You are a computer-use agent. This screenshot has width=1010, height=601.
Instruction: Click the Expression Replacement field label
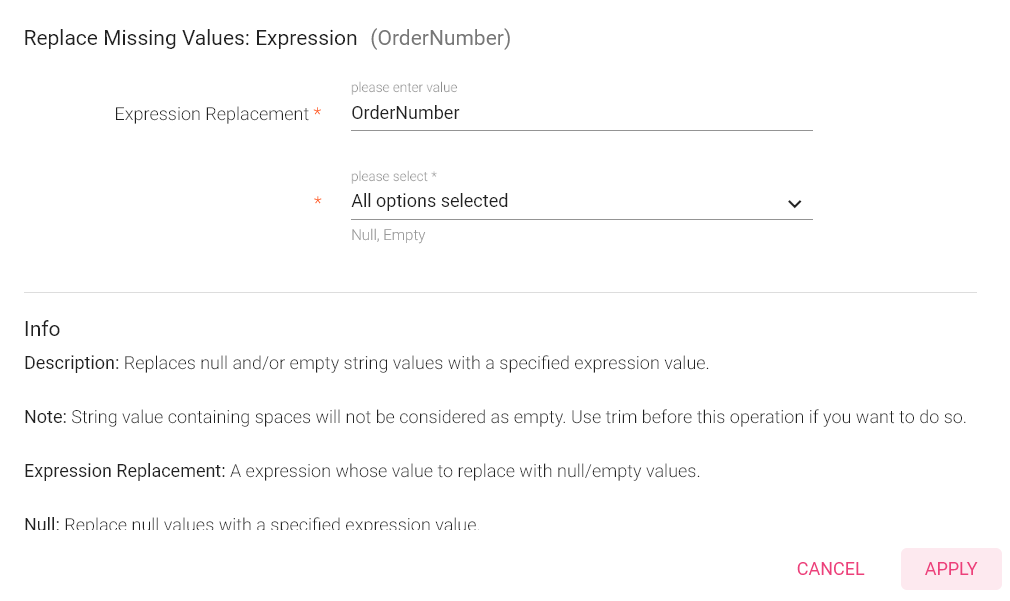point(211,113)
